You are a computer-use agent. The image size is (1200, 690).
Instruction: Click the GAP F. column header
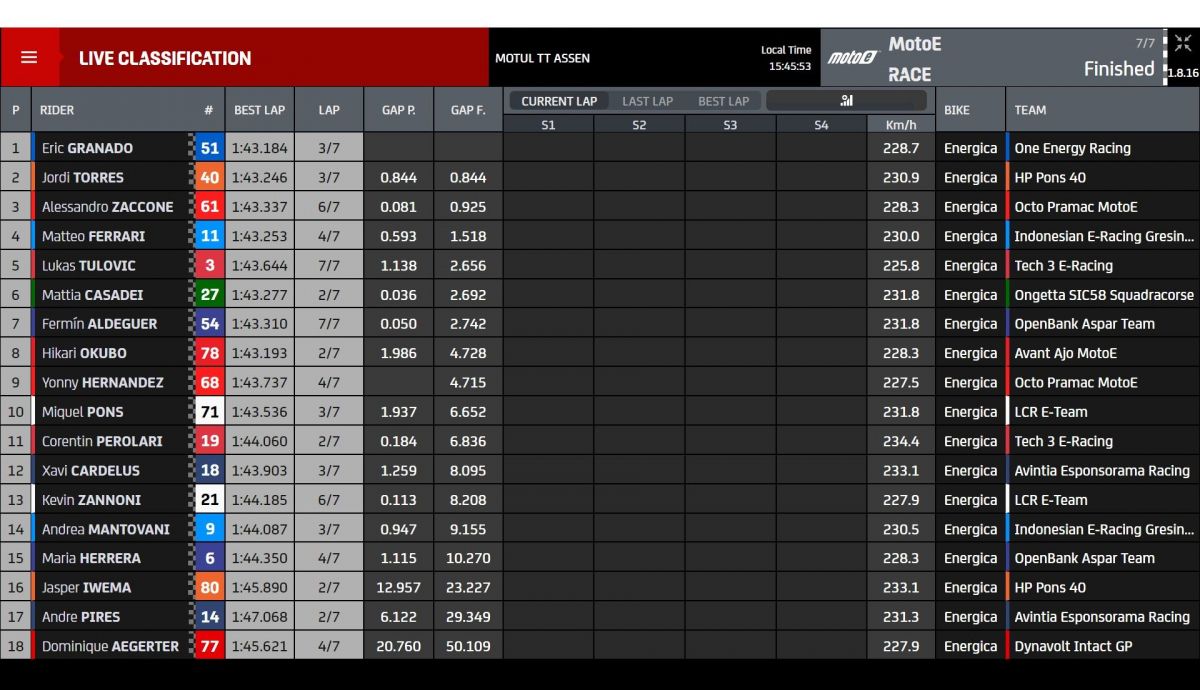[x=468, y=110]
